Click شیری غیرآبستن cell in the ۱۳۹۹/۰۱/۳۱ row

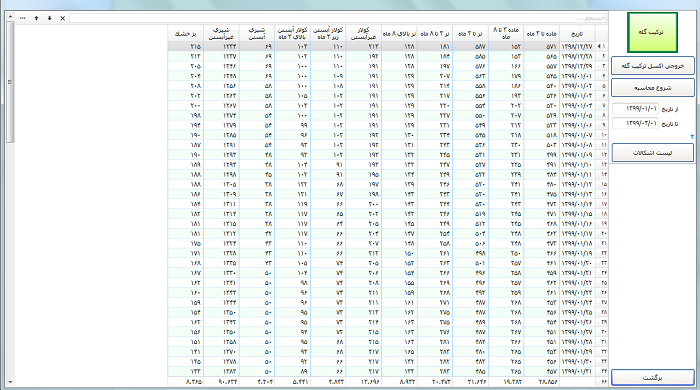221,371
